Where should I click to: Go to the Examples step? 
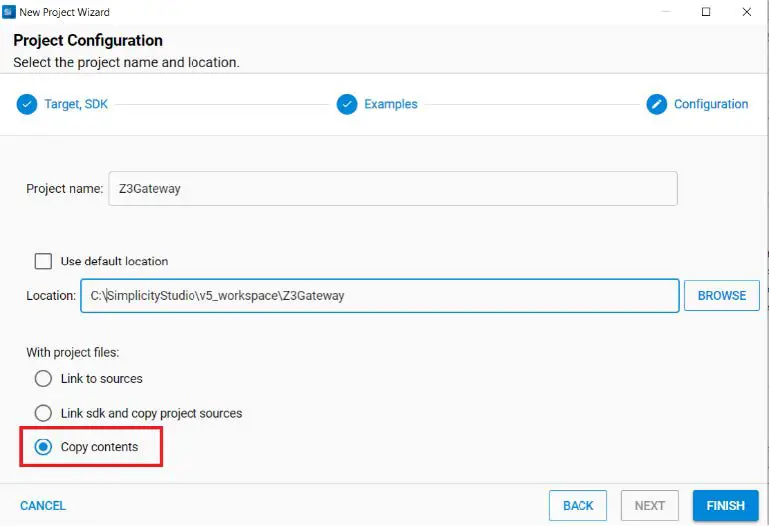pyautogui.click(x=390, y=104)
